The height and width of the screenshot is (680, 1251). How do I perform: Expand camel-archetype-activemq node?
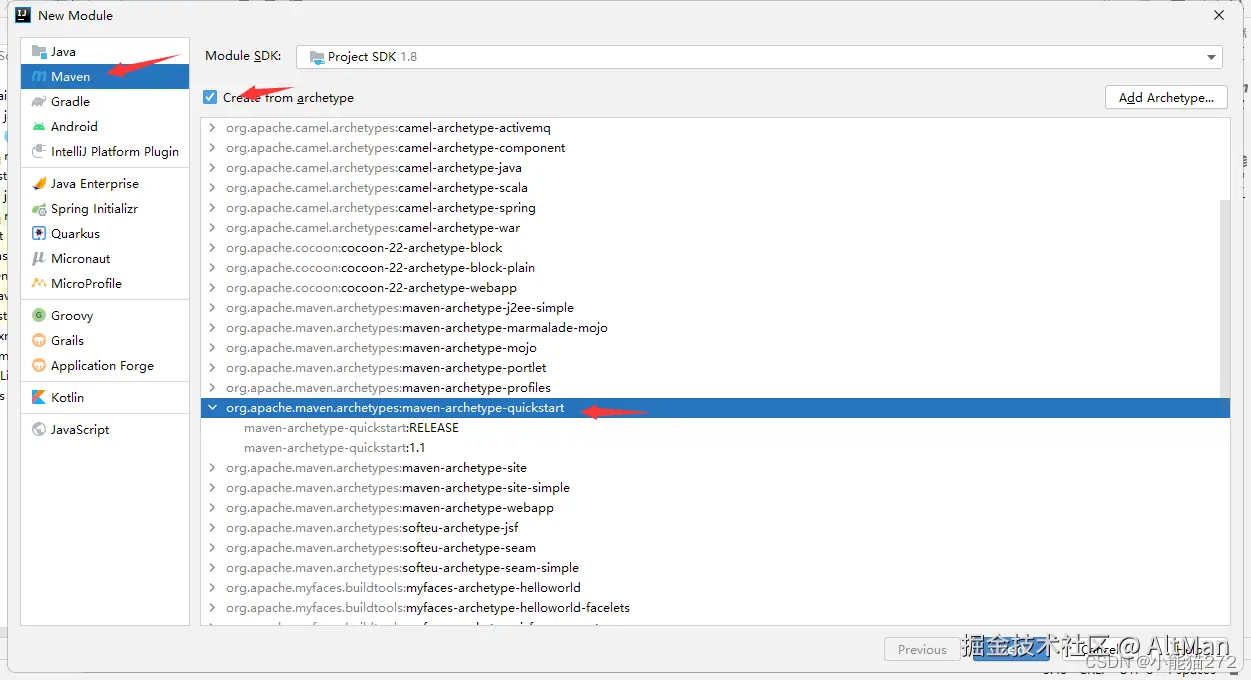212,128
